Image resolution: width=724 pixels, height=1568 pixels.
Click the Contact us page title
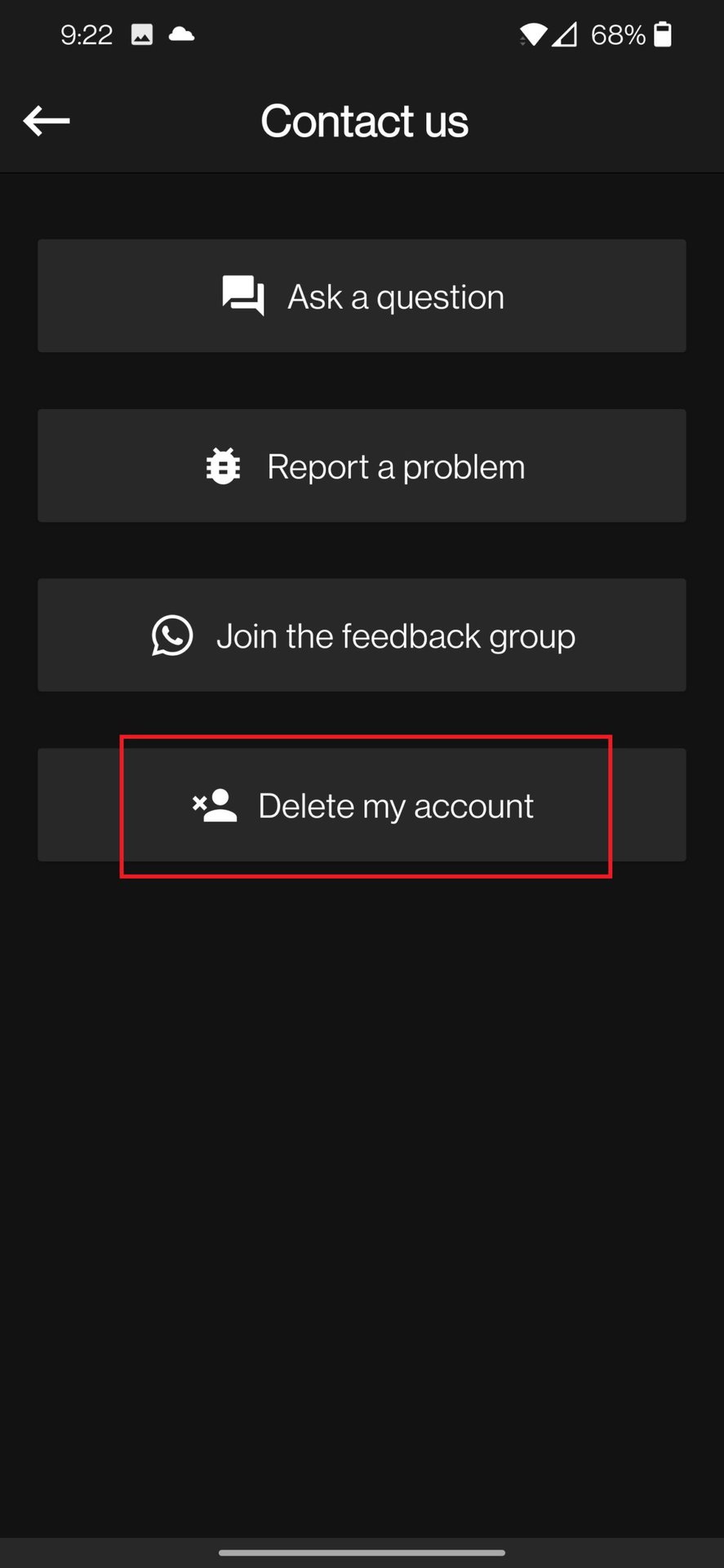[x=364, y=121]
